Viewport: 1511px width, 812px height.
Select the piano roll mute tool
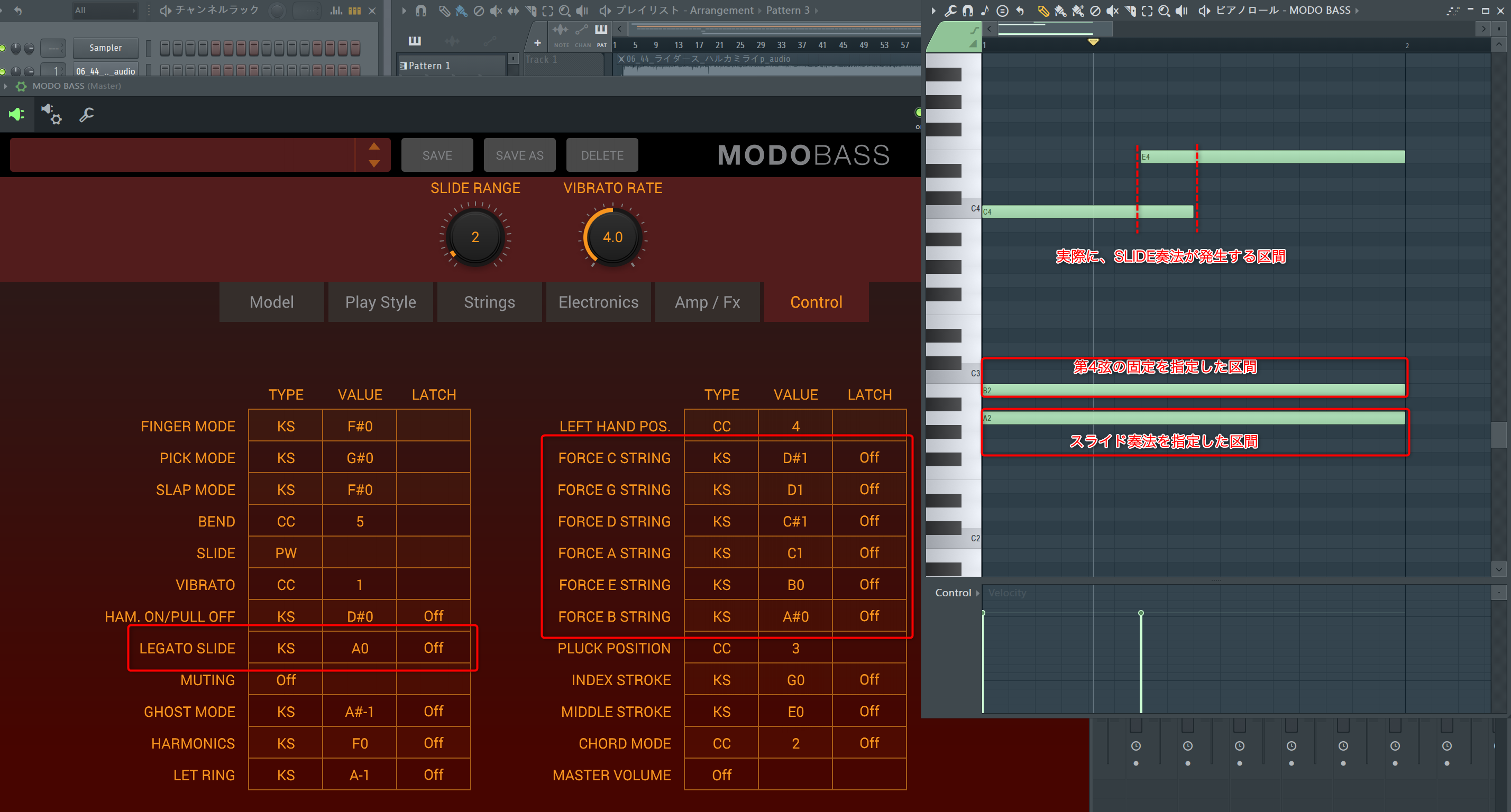pyautogui.click(x=1112, y=11)
